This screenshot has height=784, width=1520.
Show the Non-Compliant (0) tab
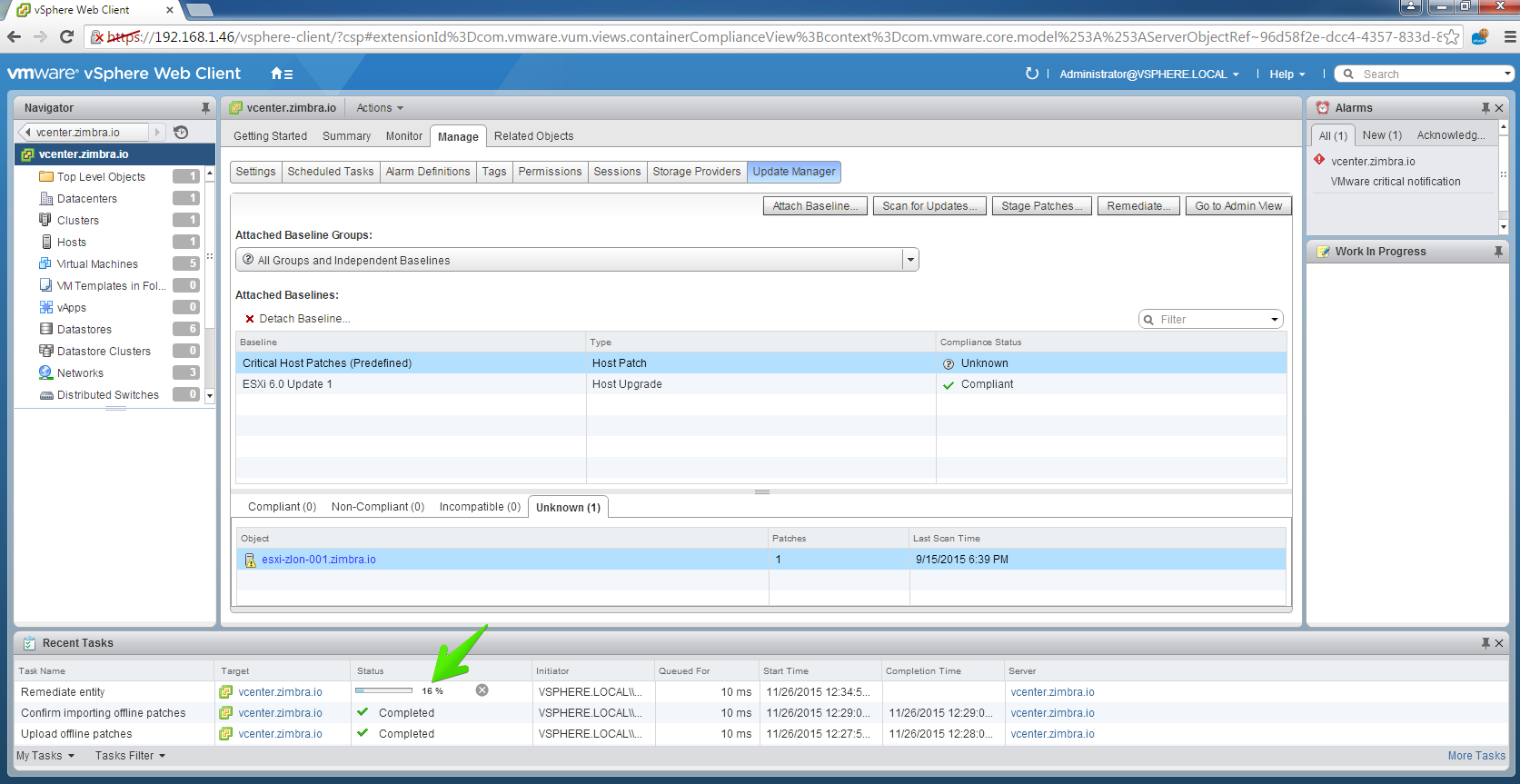pos(378,507)
